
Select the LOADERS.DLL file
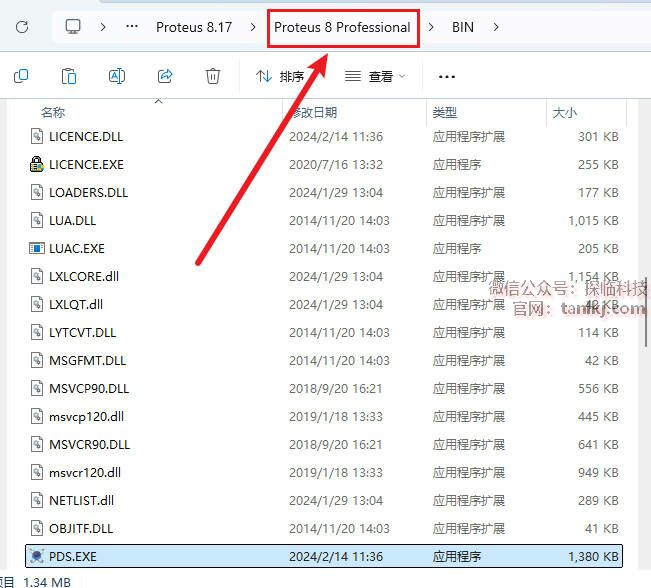[324, 193]
